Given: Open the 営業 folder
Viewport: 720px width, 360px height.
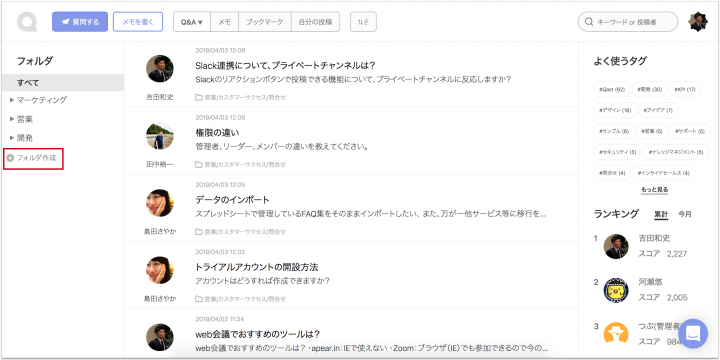Looking at the screenshot, I should [25, 119].
